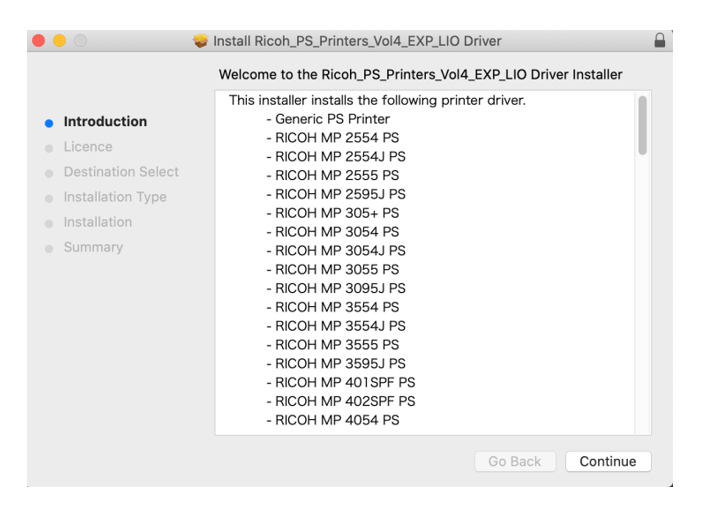703x519 pixels.
Task: Click the grey Licence step bullet
Action: click(x=49, y=148)
